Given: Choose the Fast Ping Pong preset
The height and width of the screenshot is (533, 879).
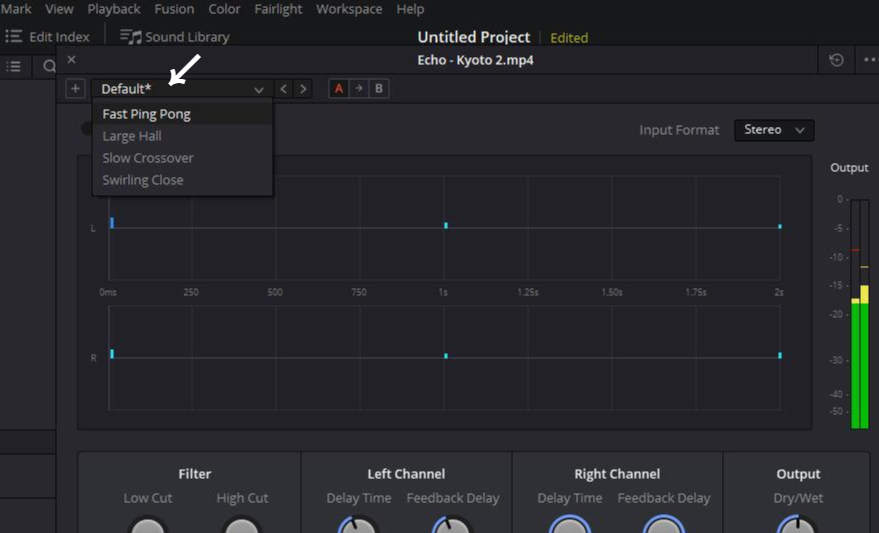Looking at the screenshot, I should [182, 114].
